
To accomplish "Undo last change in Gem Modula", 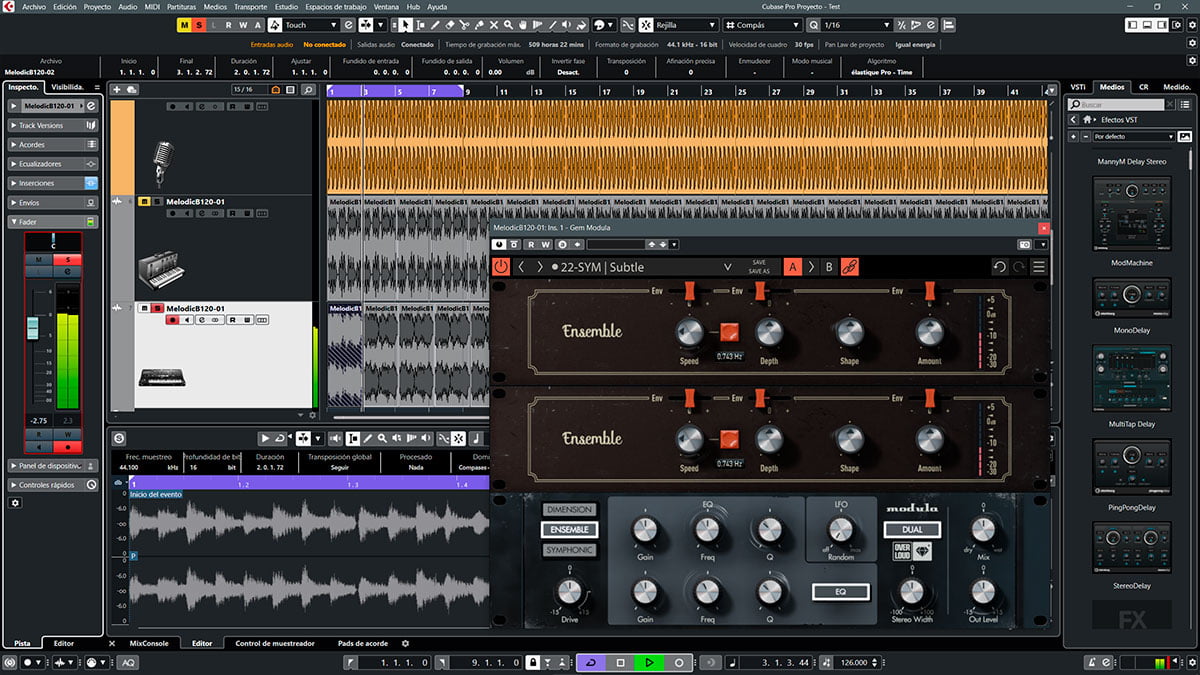I will point(999,267).
